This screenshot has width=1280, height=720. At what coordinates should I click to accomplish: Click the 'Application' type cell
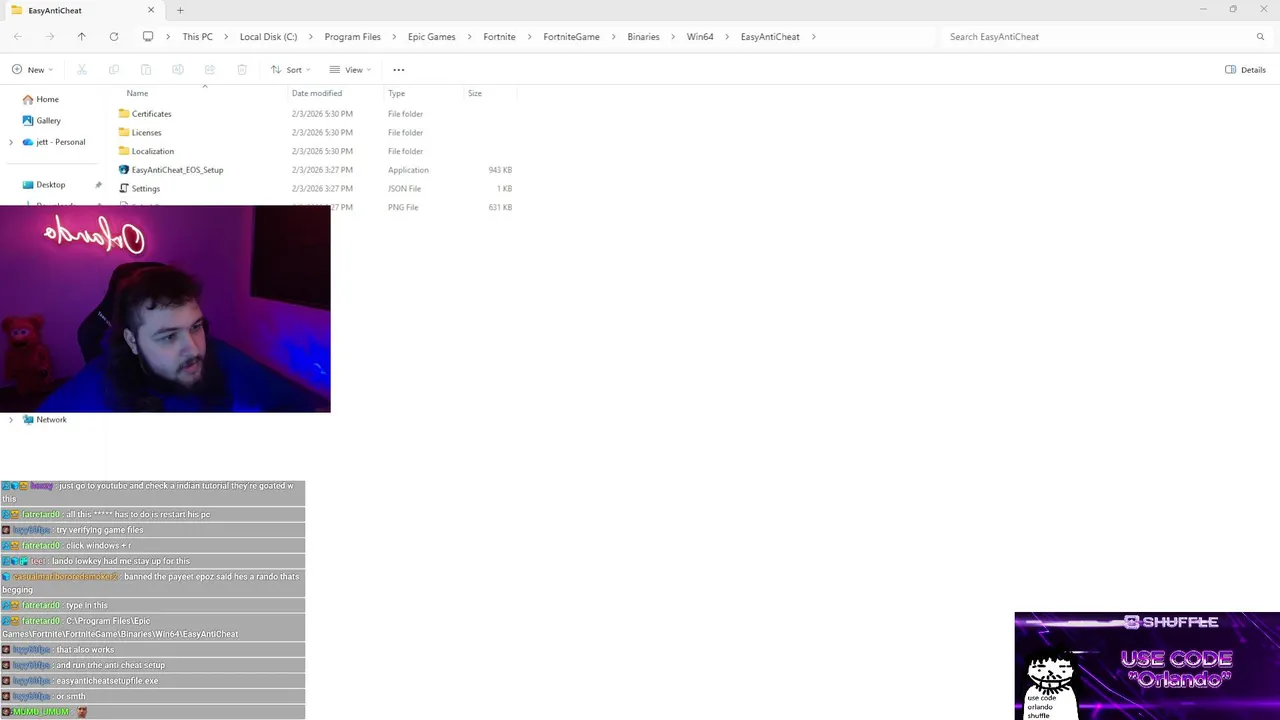point(408,170)
